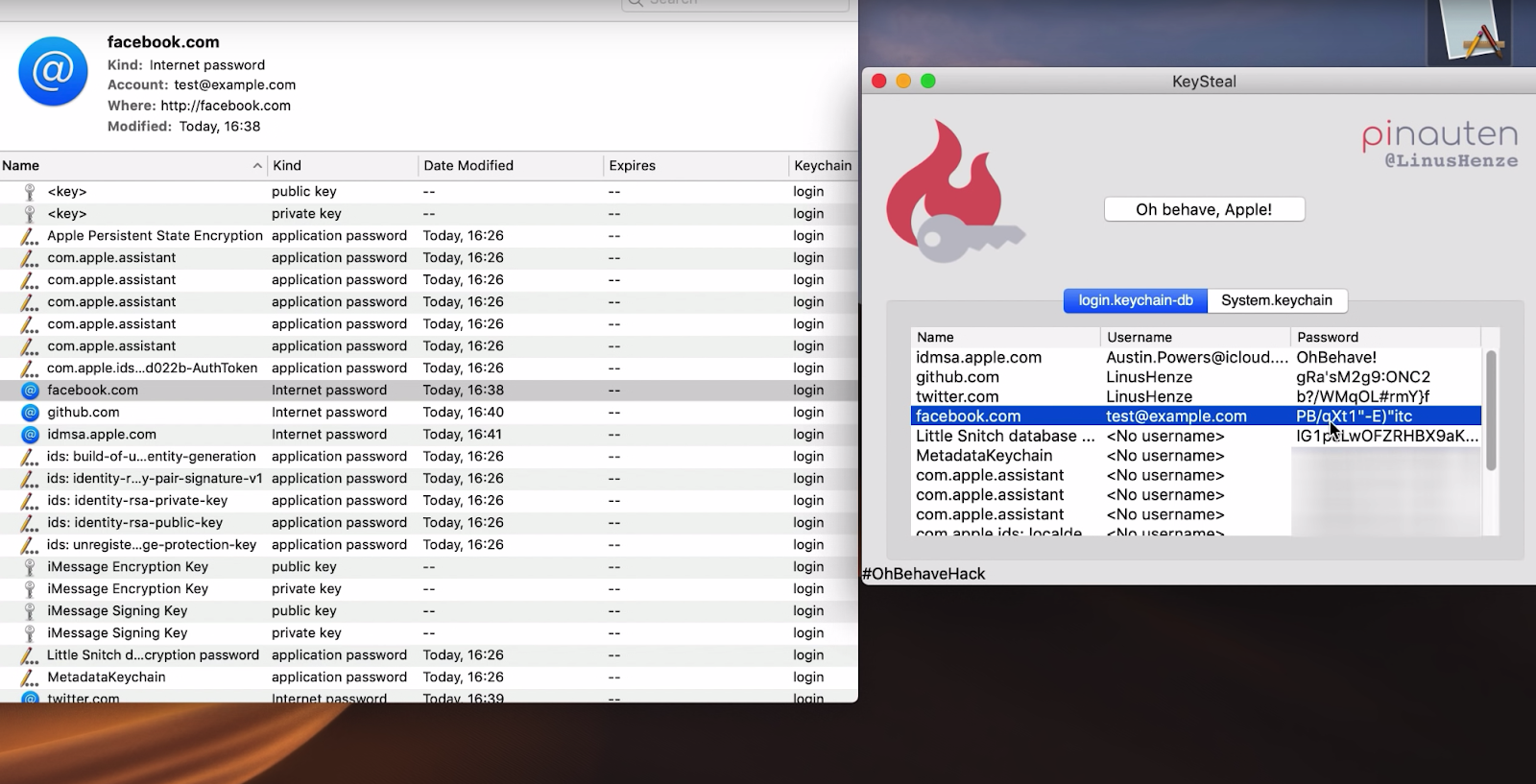Sort the keychain list by Name column

132,166
